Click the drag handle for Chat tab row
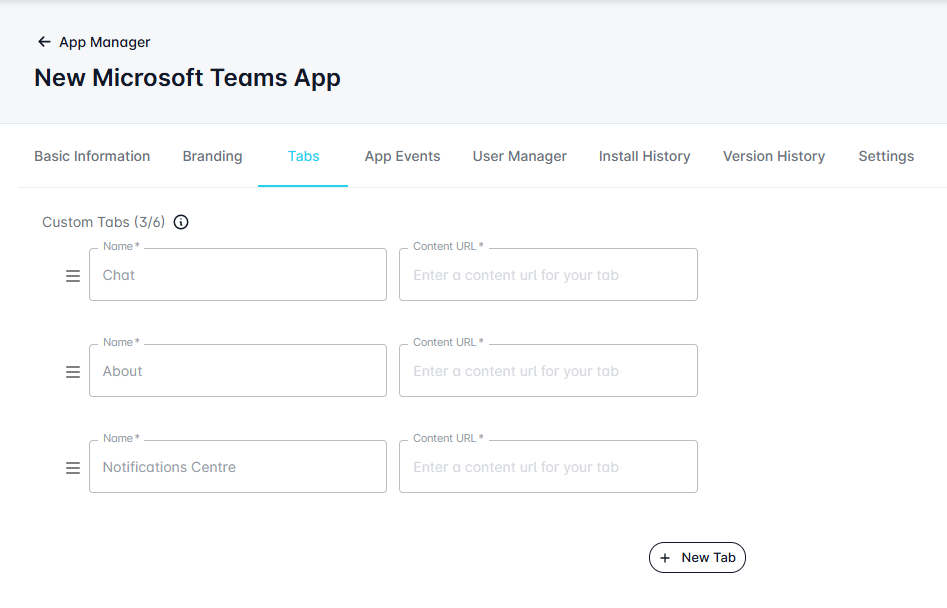The height and width of the screenshot is (608, 947). tap(73, 276)
